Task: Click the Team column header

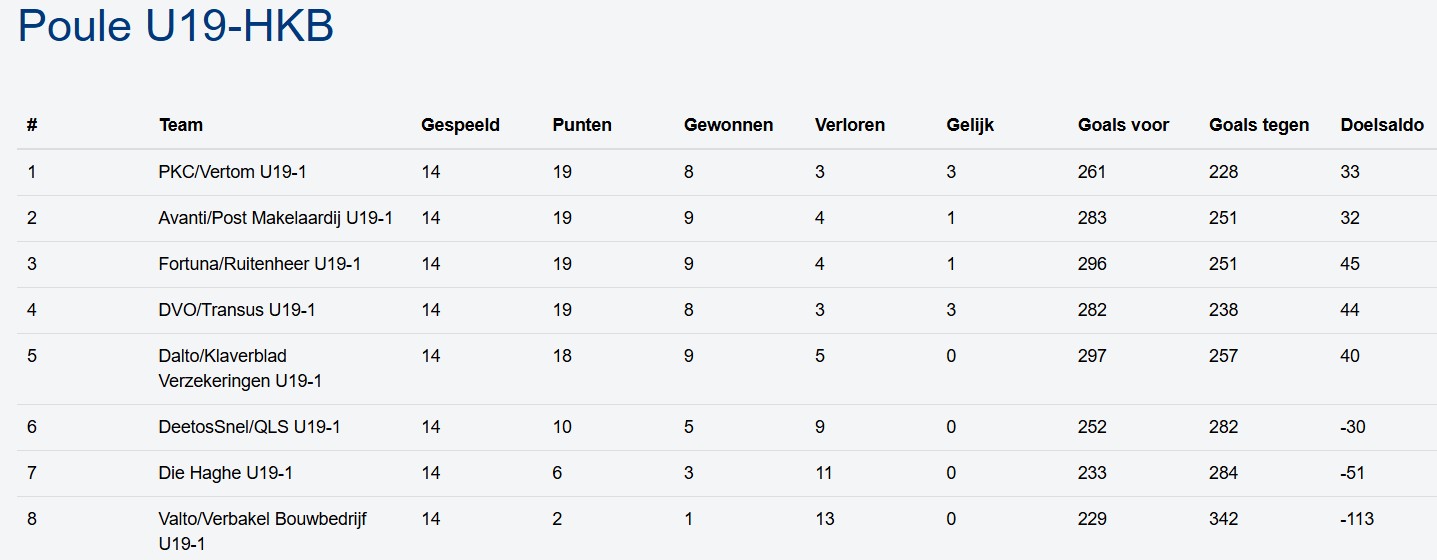Action: point(181,125)
